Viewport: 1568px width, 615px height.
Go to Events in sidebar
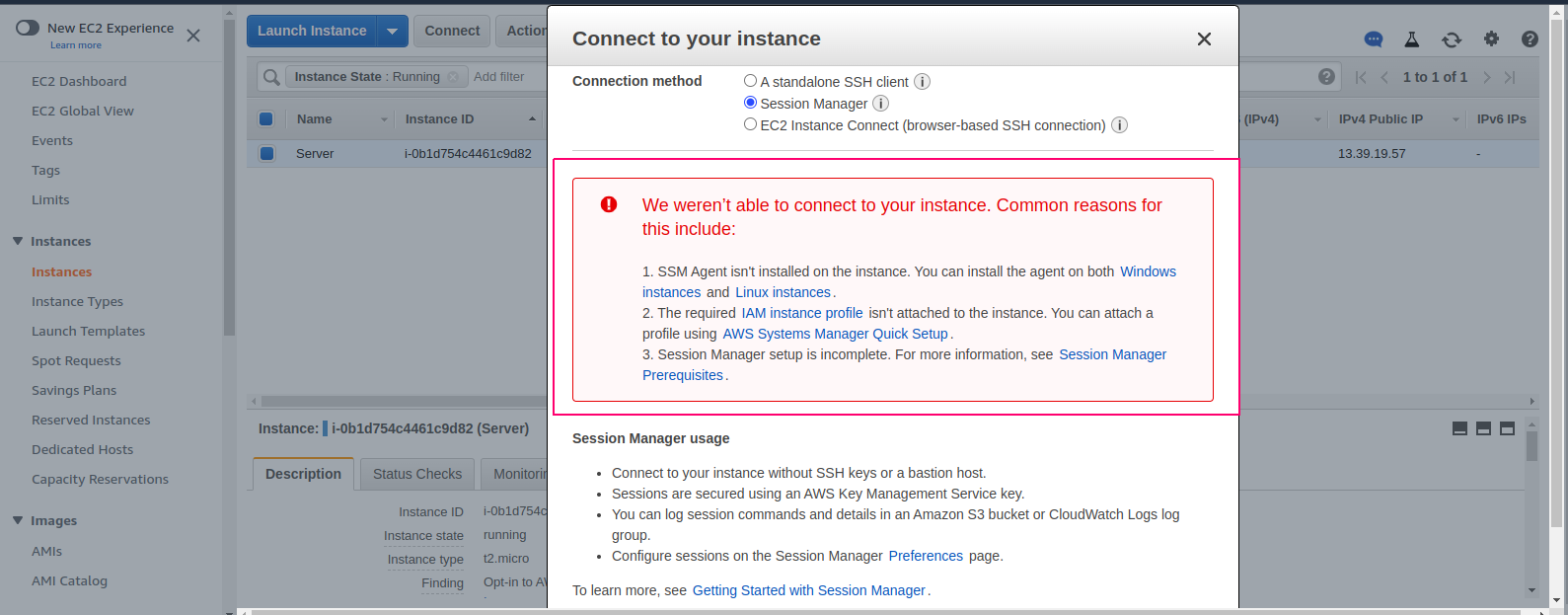click(x=52, y=140)
